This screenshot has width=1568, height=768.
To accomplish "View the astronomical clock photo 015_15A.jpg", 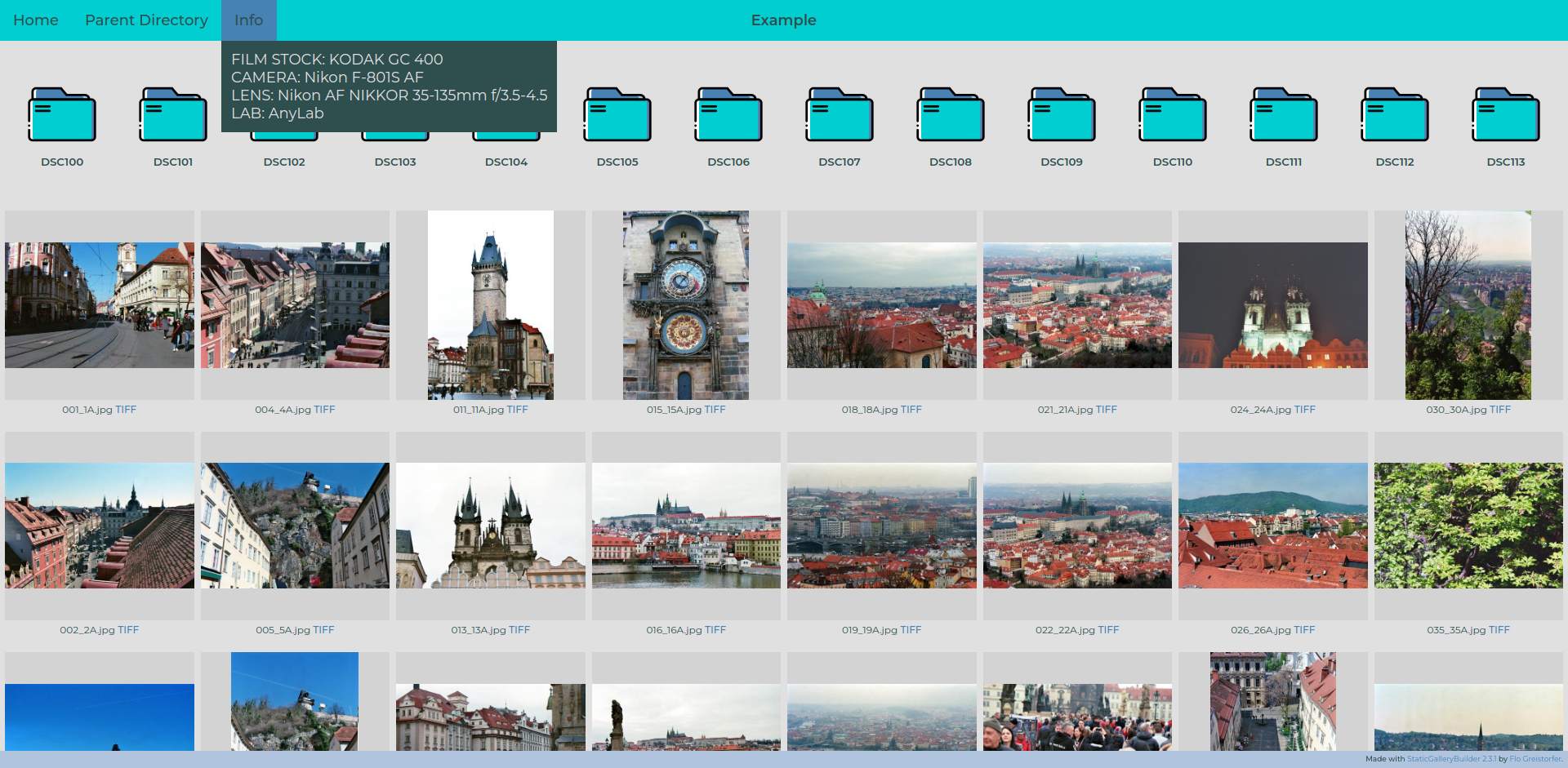I will click(686, 305).
